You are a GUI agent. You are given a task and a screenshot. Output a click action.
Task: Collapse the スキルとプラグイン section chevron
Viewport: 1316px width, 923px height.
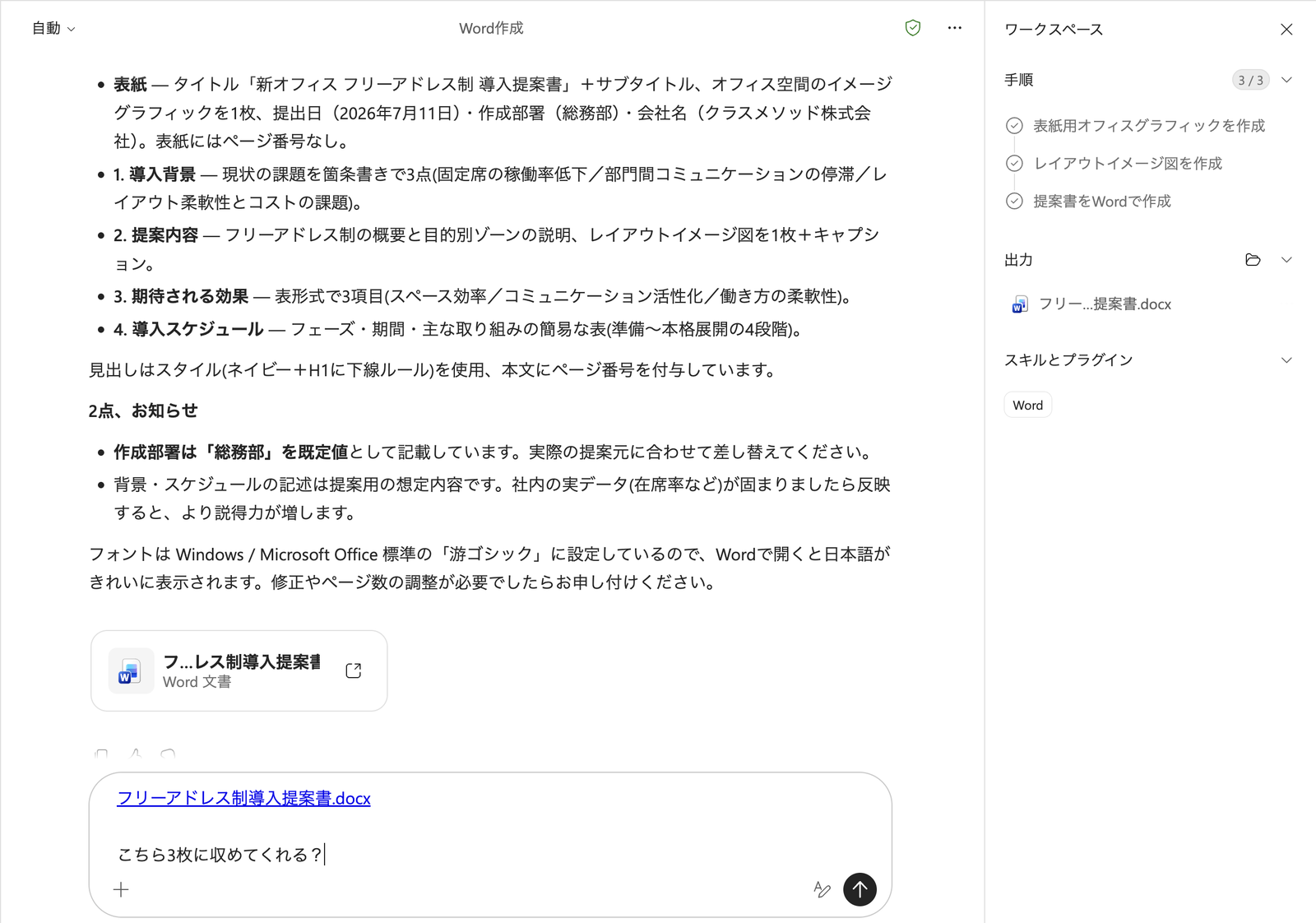coord(1287,360)
